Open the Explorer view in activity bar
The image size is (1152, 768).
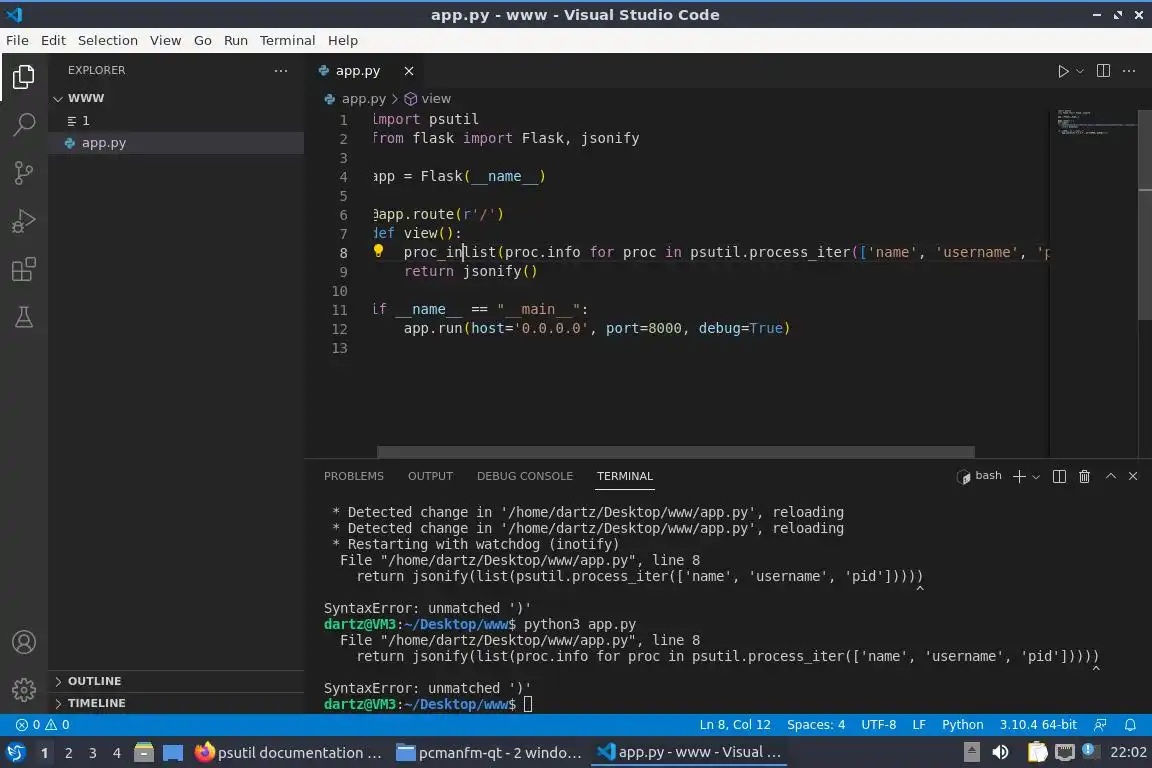pos(24,76)
